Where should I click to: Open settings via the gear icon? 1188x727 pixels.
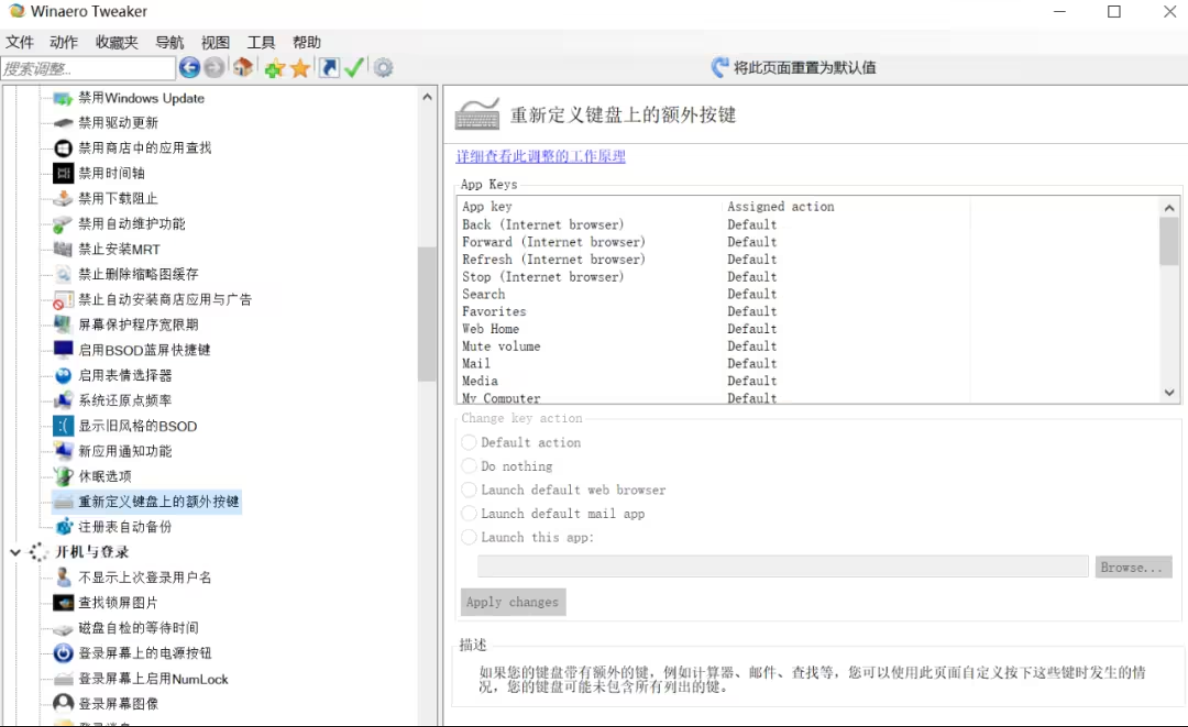pos(383,68)
